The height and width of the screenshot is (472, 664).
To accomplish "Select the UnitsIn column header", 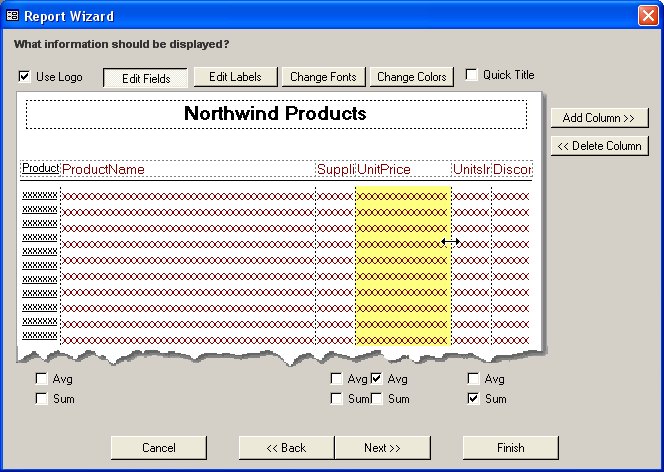I will 471,169.
